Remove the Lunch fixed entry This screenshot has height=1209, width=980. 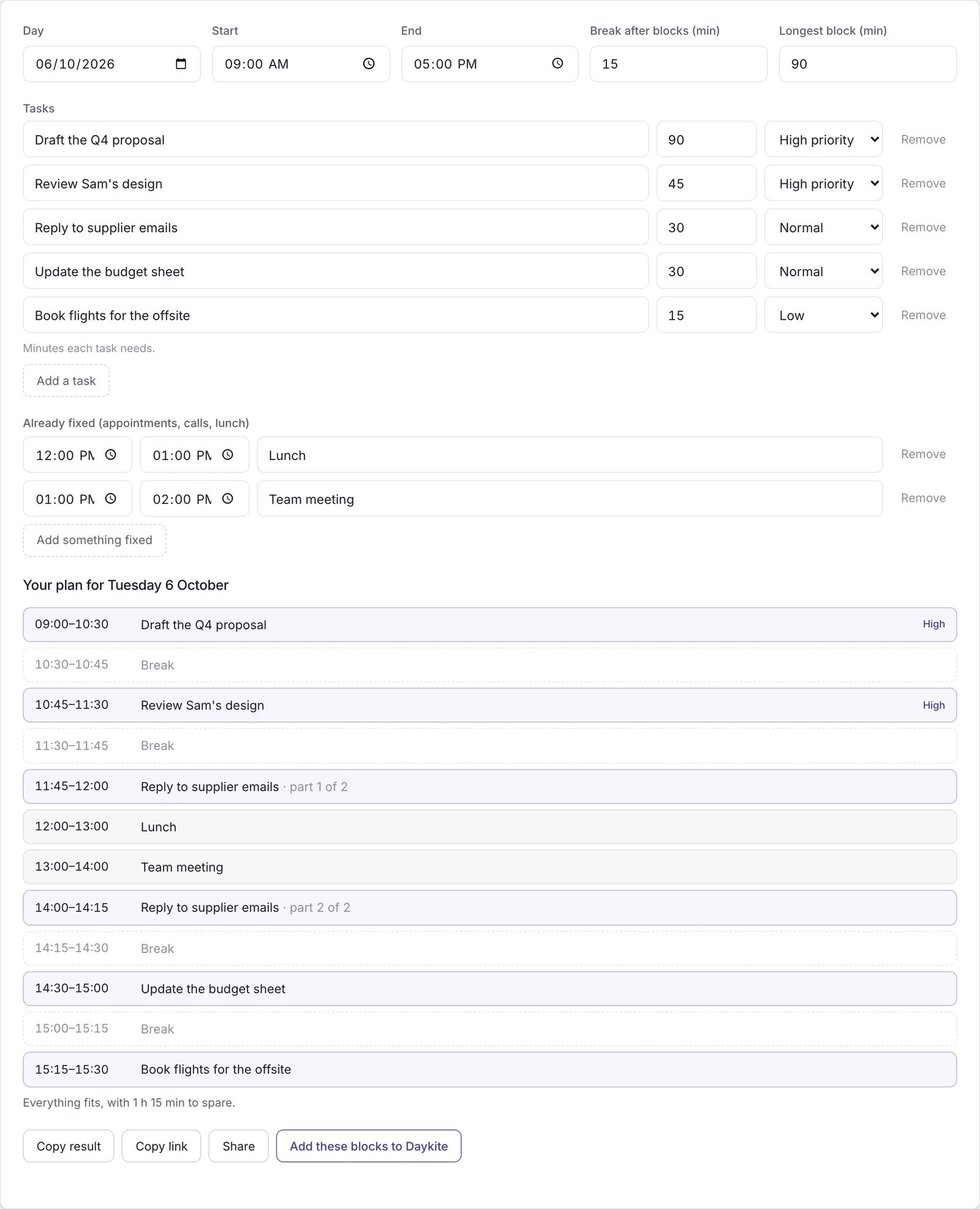923,454
